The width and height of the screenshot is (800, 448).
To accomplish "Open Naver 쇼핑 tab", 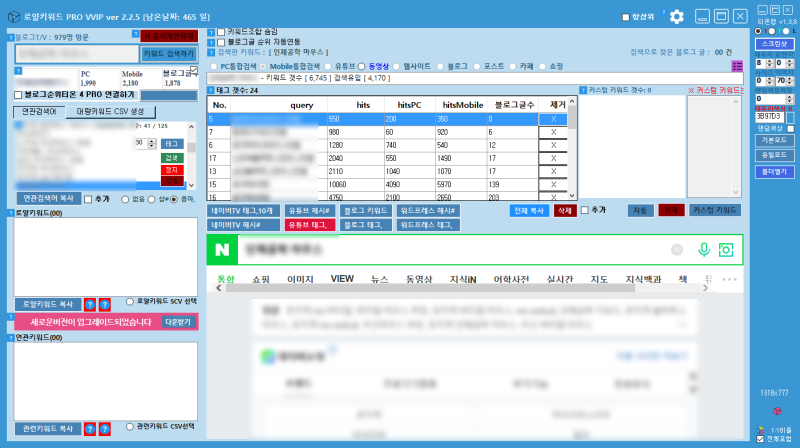I will tap(261, 279).
